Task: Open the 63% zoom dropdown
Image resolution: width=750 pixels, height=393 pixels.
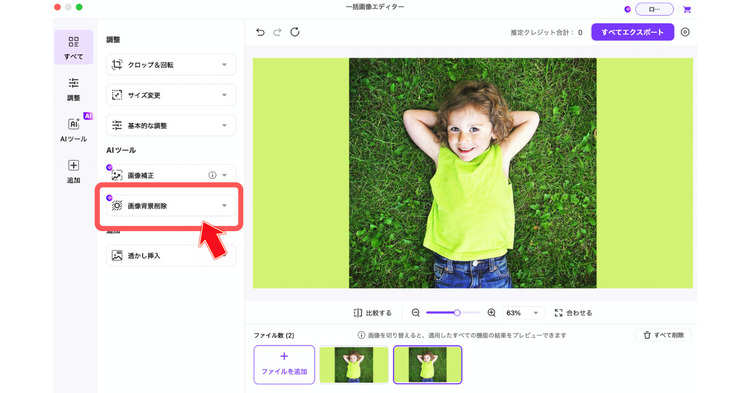Action: pos(523,313)
